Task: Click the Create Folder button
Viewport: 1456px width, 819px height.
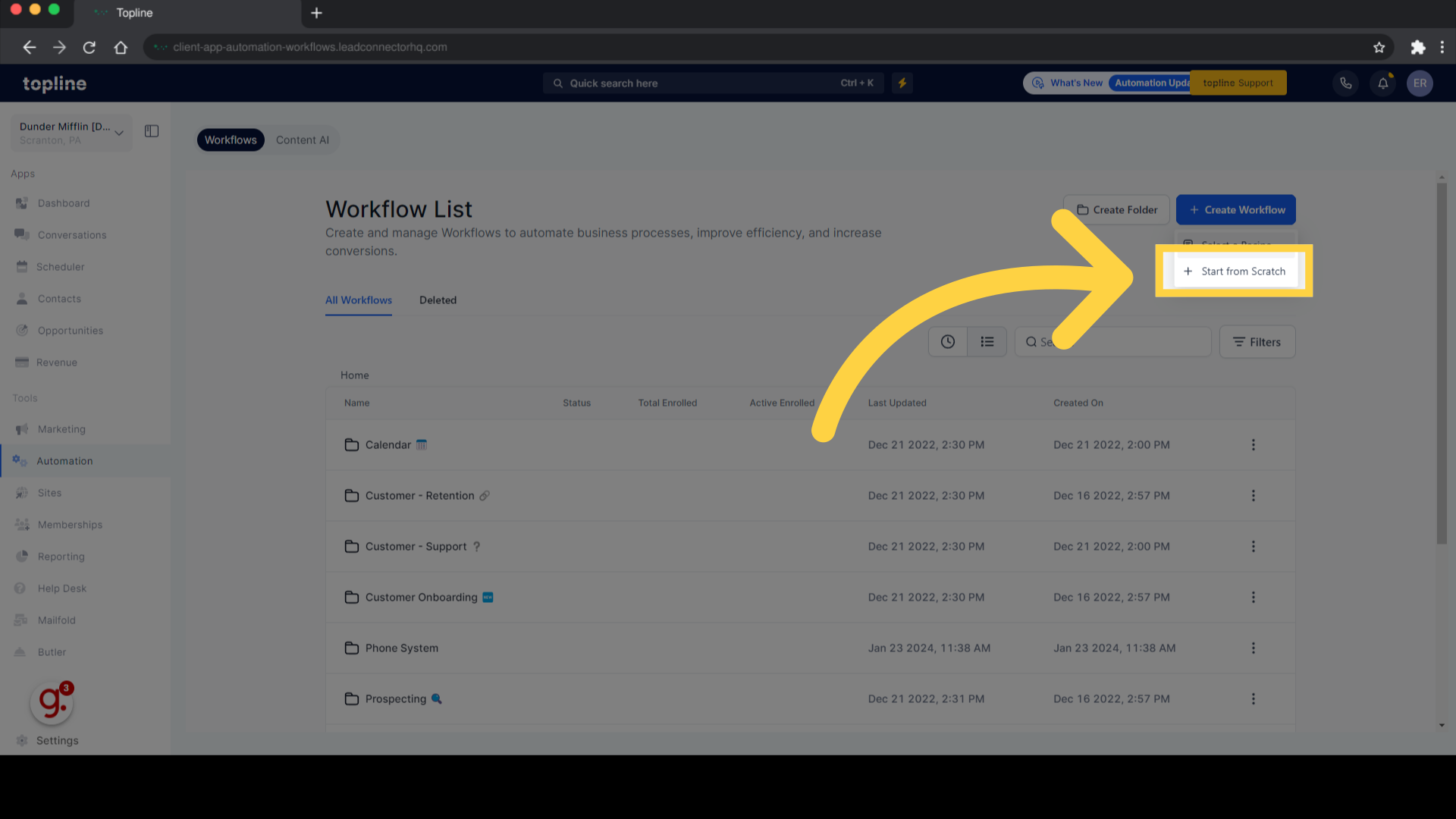Action: click(1116, 210)
